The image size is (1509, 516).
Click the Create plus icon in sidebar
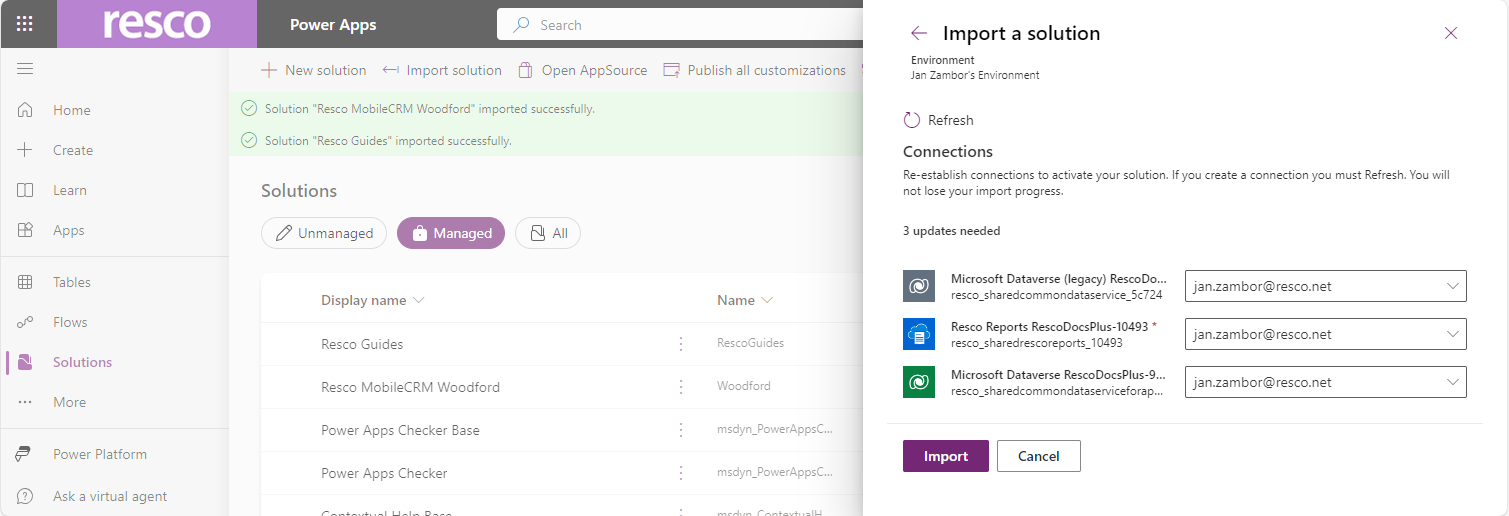tap(26, 150)
